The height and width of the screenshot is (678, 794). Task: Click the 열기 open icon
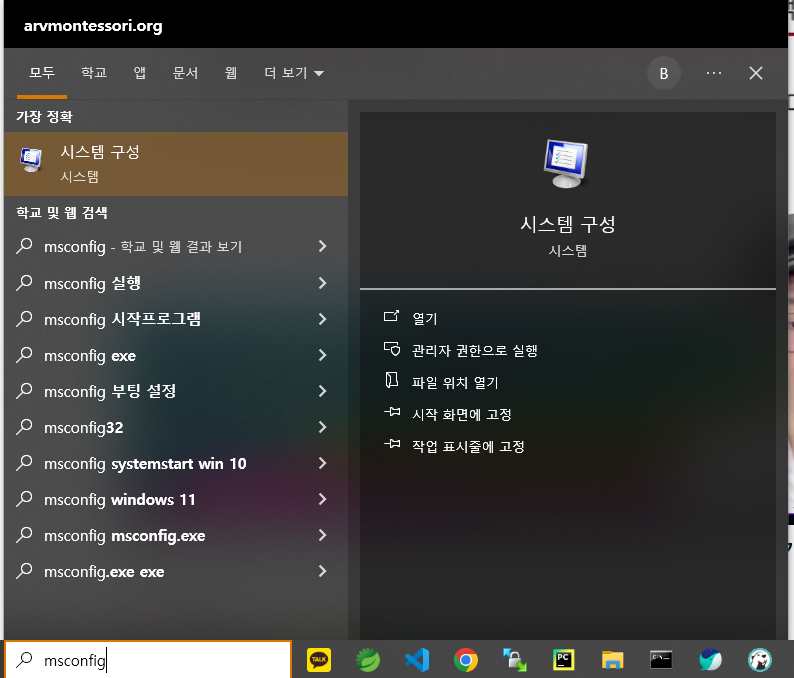[x=391, y=317]
